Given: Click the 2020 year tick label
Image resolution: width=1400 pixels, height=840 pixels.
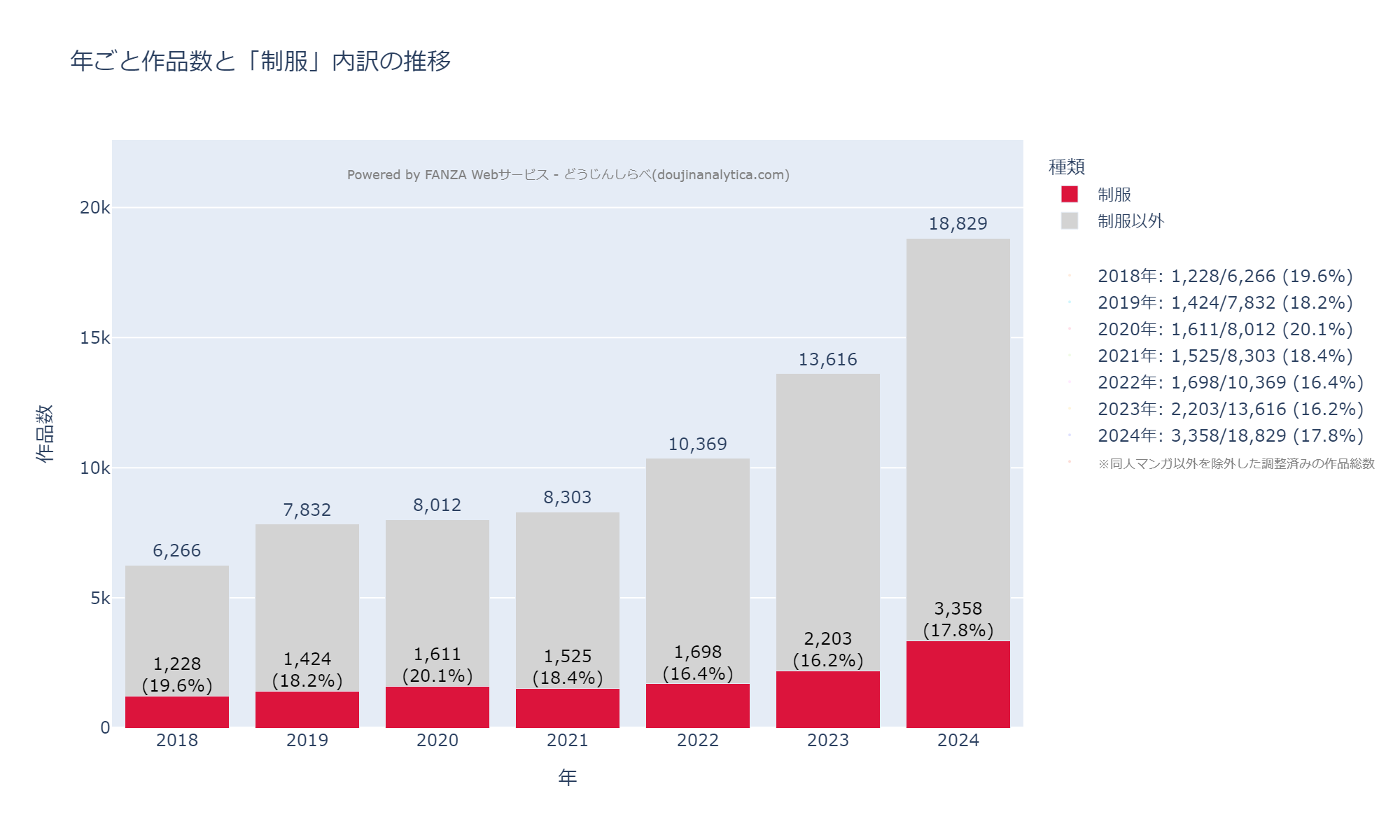Looking at the screenshot, I should [437, 741].
